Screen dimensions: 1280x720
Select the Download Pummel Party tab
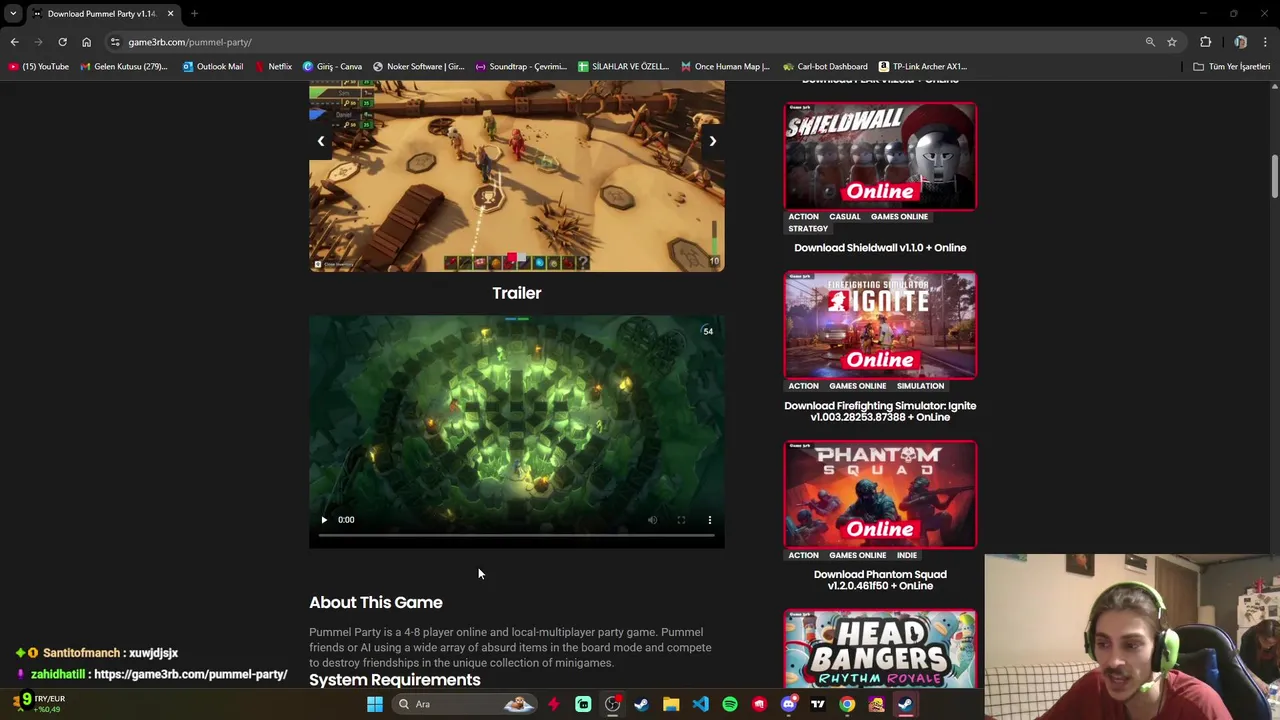103,14
